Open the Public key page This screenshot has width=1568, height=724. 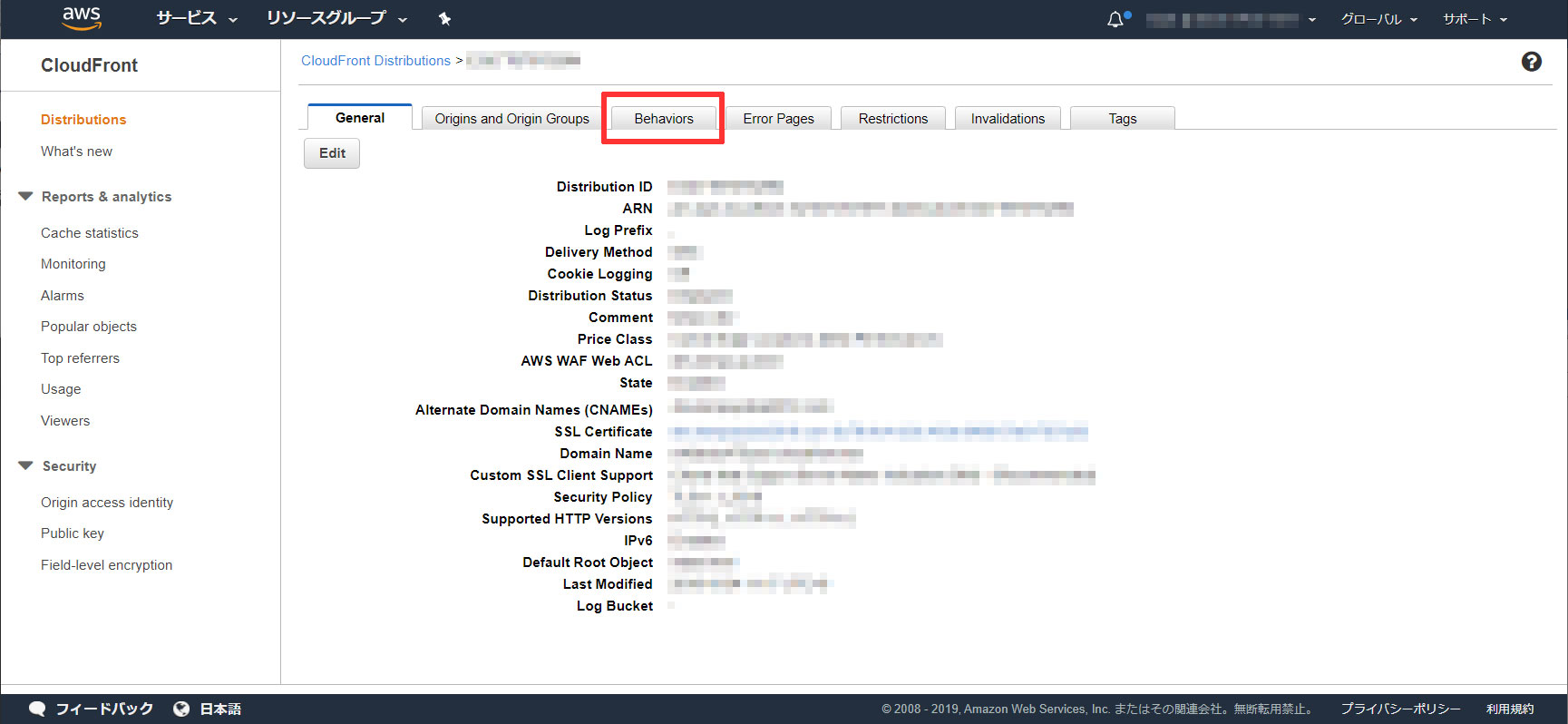tap(73, 533)
